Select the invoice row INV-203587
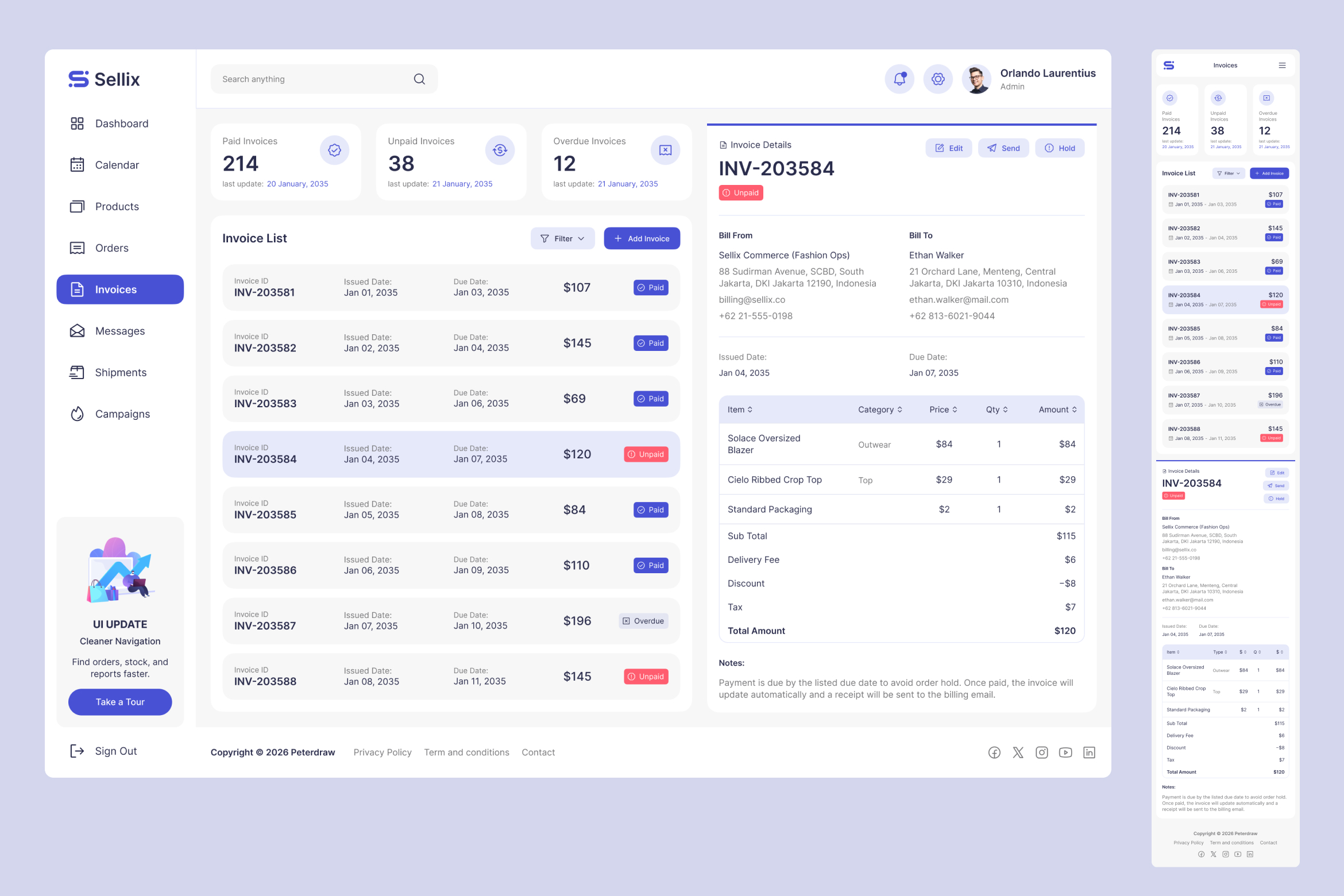 point(451,621)
